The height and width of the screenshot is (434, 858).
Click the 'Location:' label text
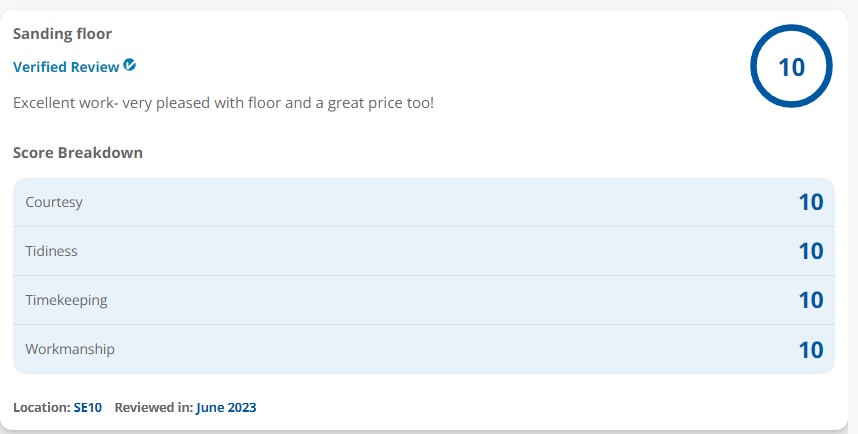41,408
